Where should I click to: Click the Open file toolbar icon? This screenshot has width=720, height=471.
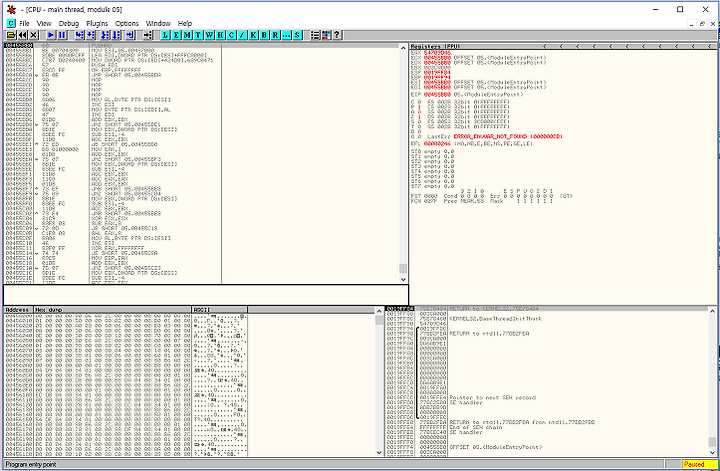pyautogui.click(x=11, y=35)
